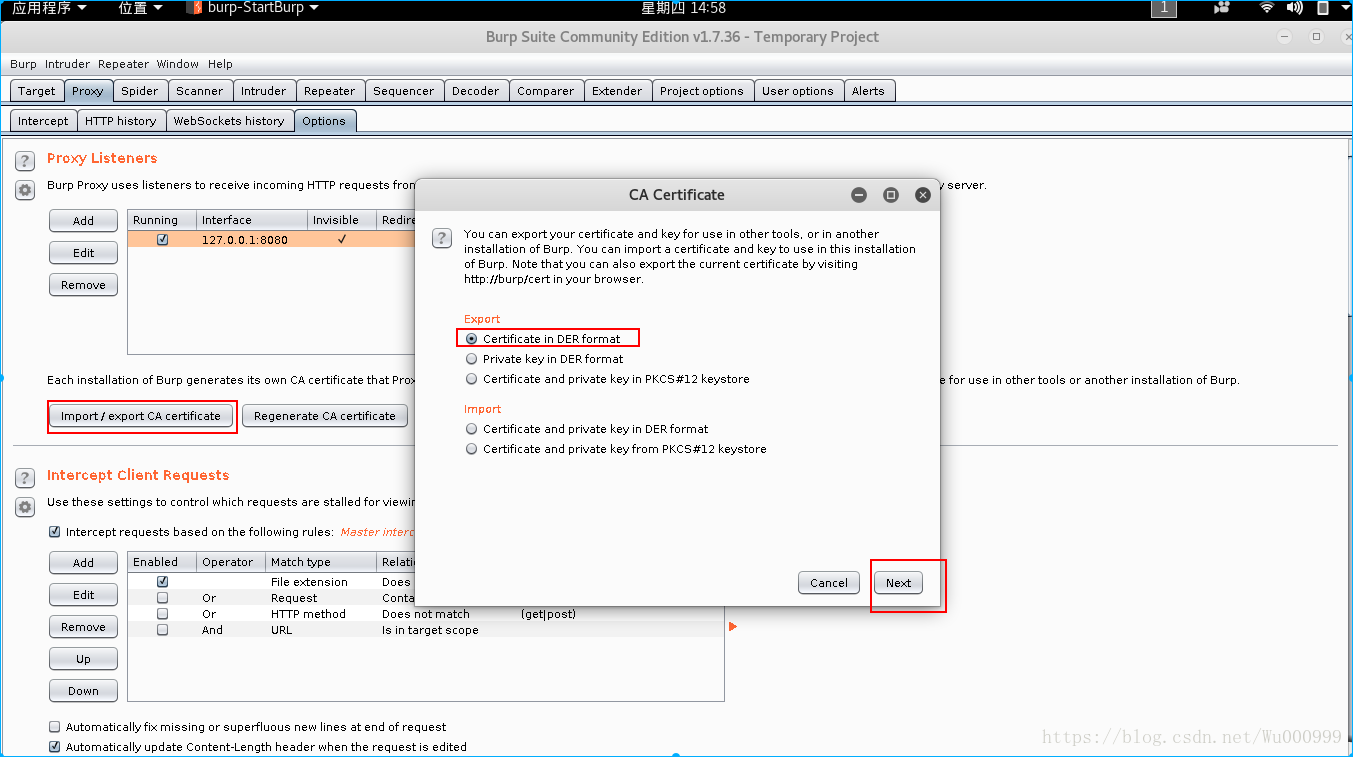The image size is (1353, 757).
Task: Switch to the Spider tab
Action: [140, 91]
